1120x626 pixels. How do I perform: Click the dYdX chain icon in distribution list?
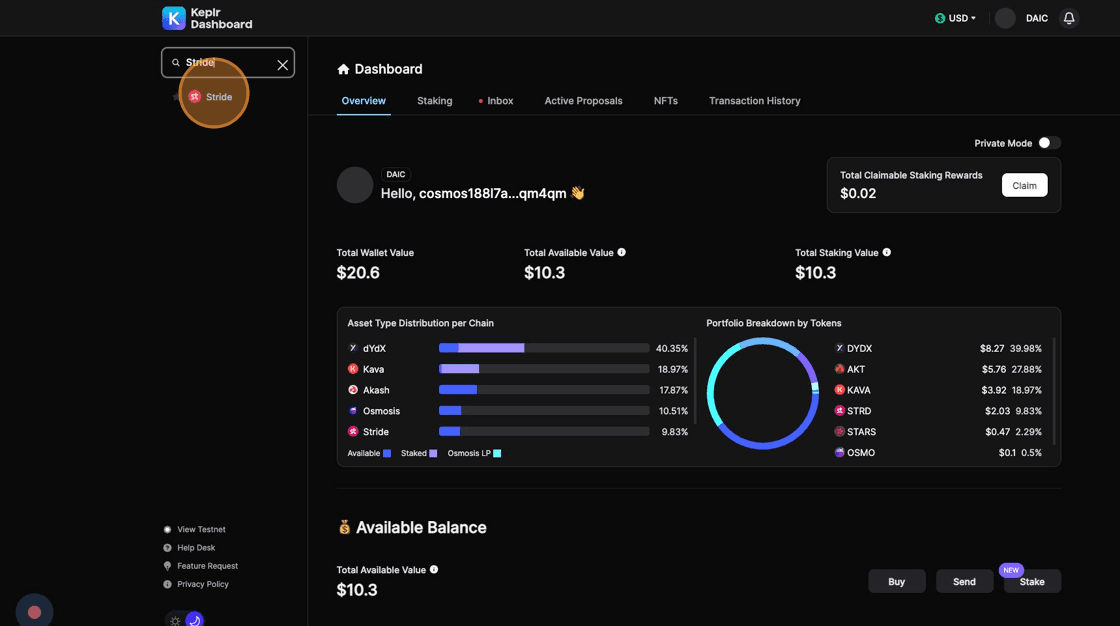click(x=353, y=348)
